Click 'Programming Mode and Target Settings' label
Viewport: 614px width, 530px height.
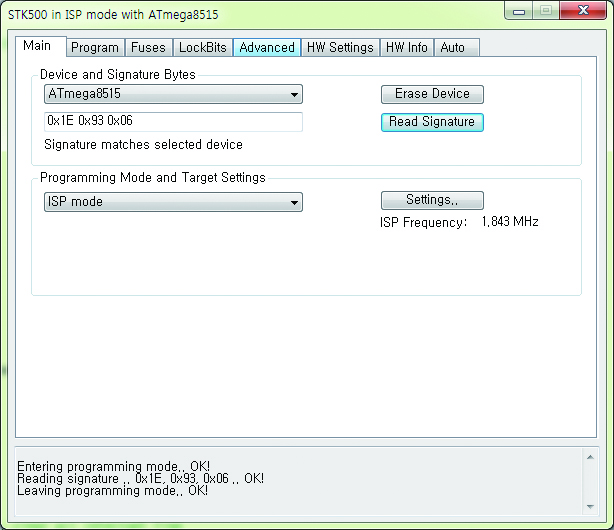tap(153, 177)
